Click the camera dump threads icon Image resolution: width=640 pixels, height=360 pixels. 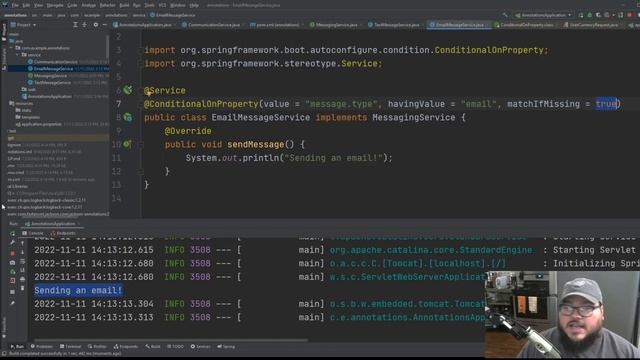pos(13,262)
